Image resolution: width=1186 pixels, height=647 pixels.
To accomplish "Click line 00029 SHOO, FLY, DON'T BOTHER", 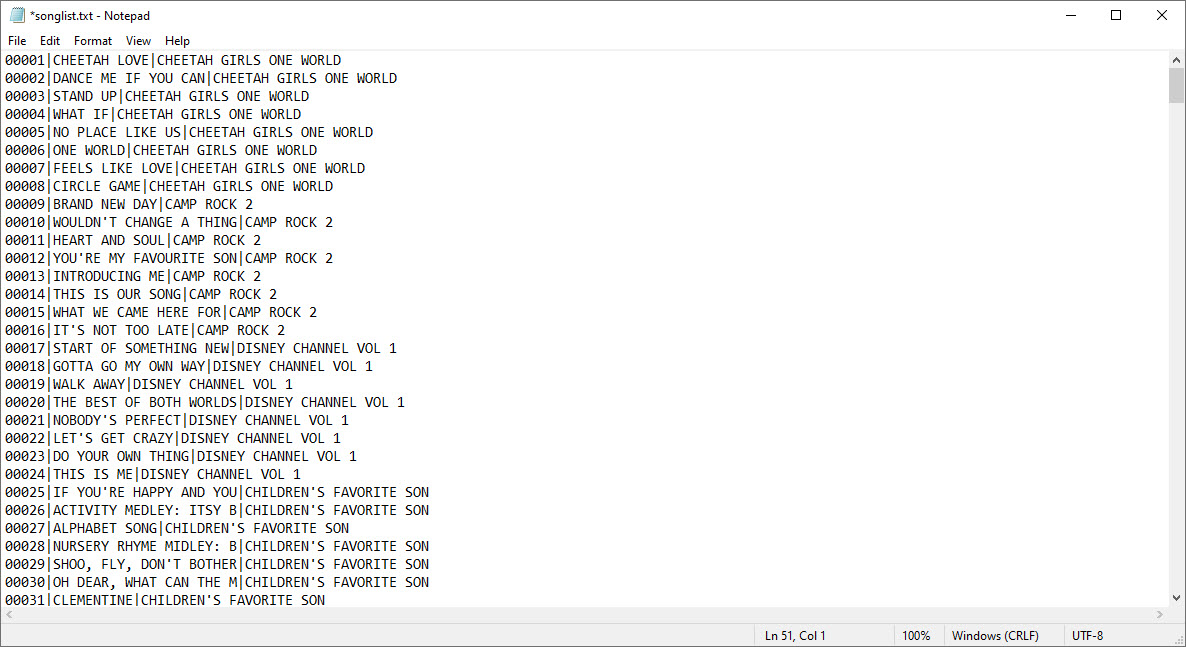I will 217,565.
